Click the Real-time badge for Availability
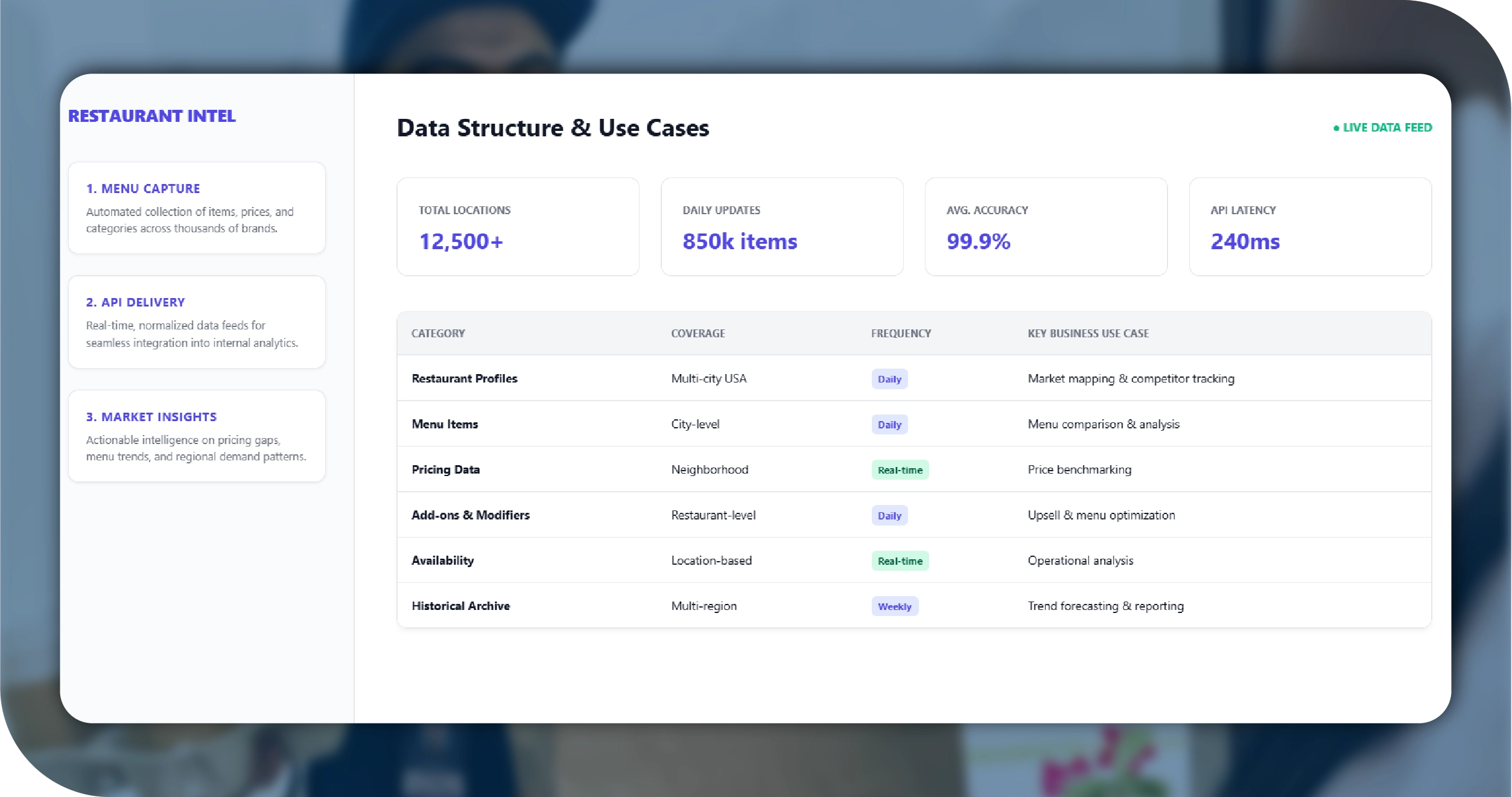This screenshot has width=1512, height=797. (x=900, y=561)
